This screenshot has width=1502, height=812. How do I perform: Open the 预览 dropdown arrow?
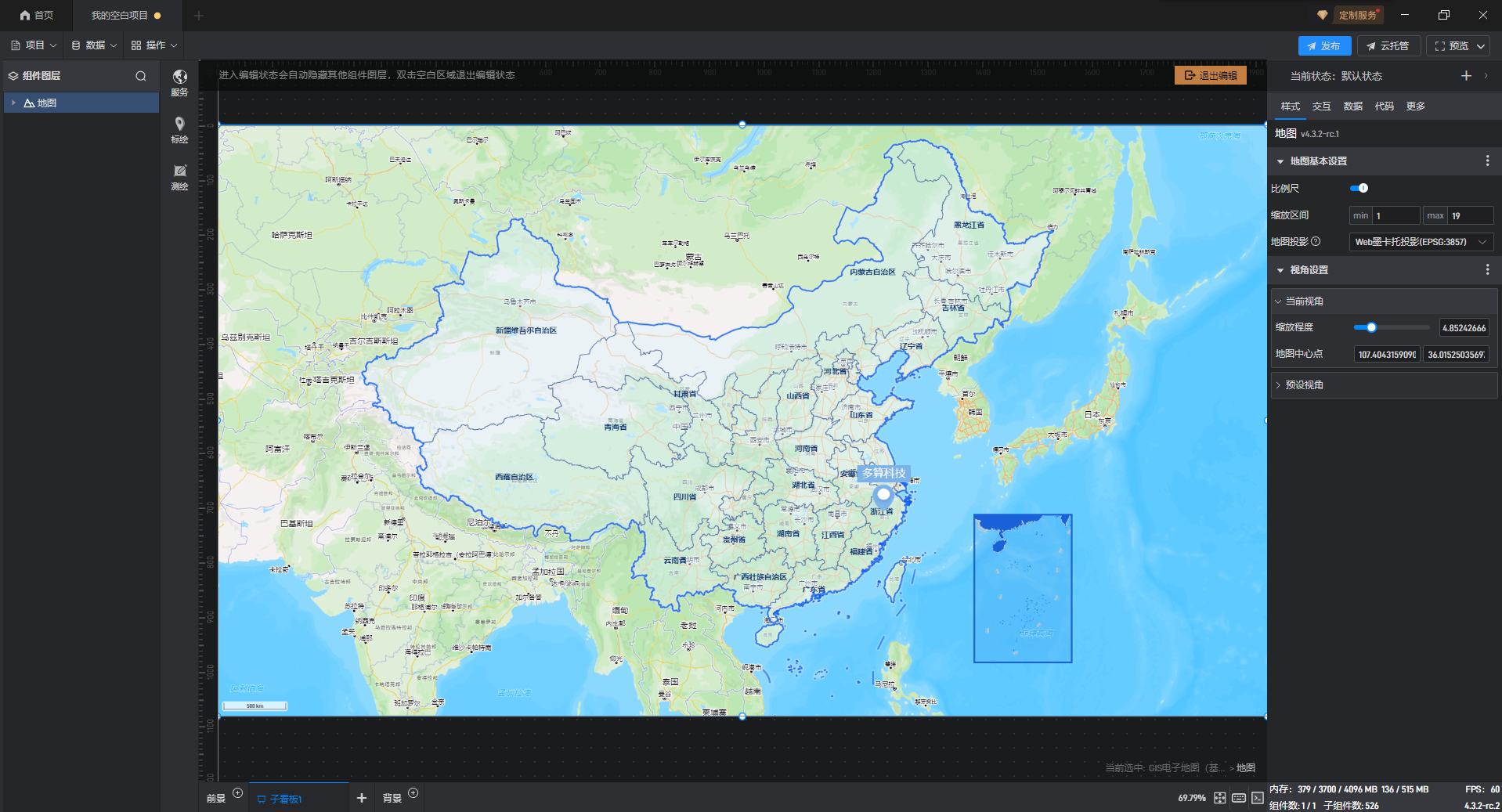[x=1481, y=46]
